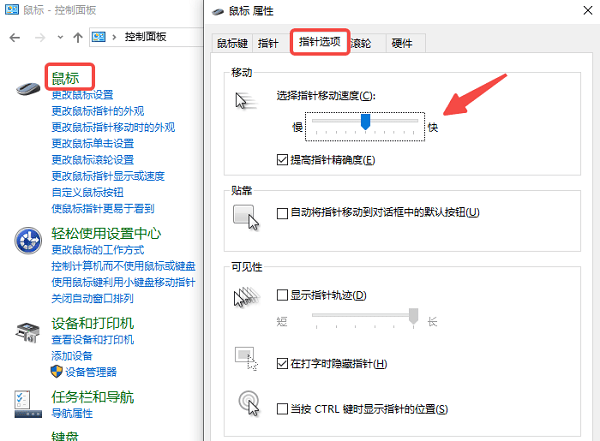Click the shield icon beside 设备管理器
The width and height of the screenshot is (600, 441).
point(57,371)
